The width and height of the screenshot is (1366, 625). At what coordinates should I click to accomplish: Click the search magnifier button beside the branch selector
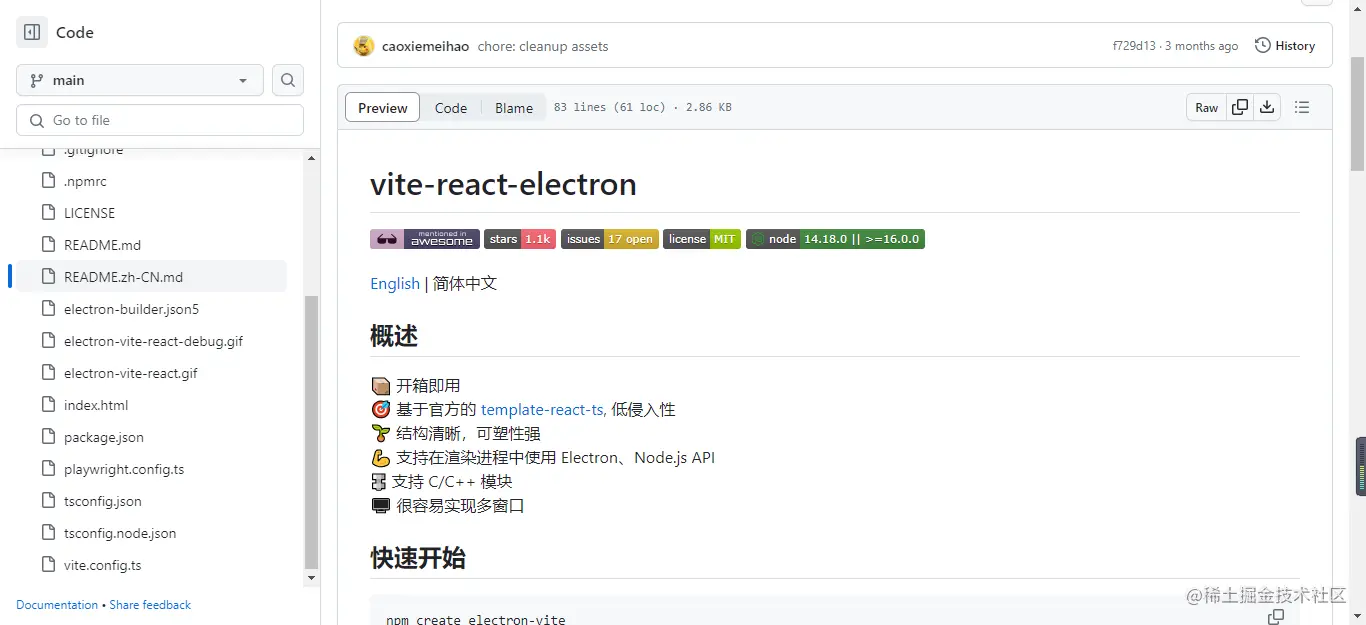click(x=288, y=80)
